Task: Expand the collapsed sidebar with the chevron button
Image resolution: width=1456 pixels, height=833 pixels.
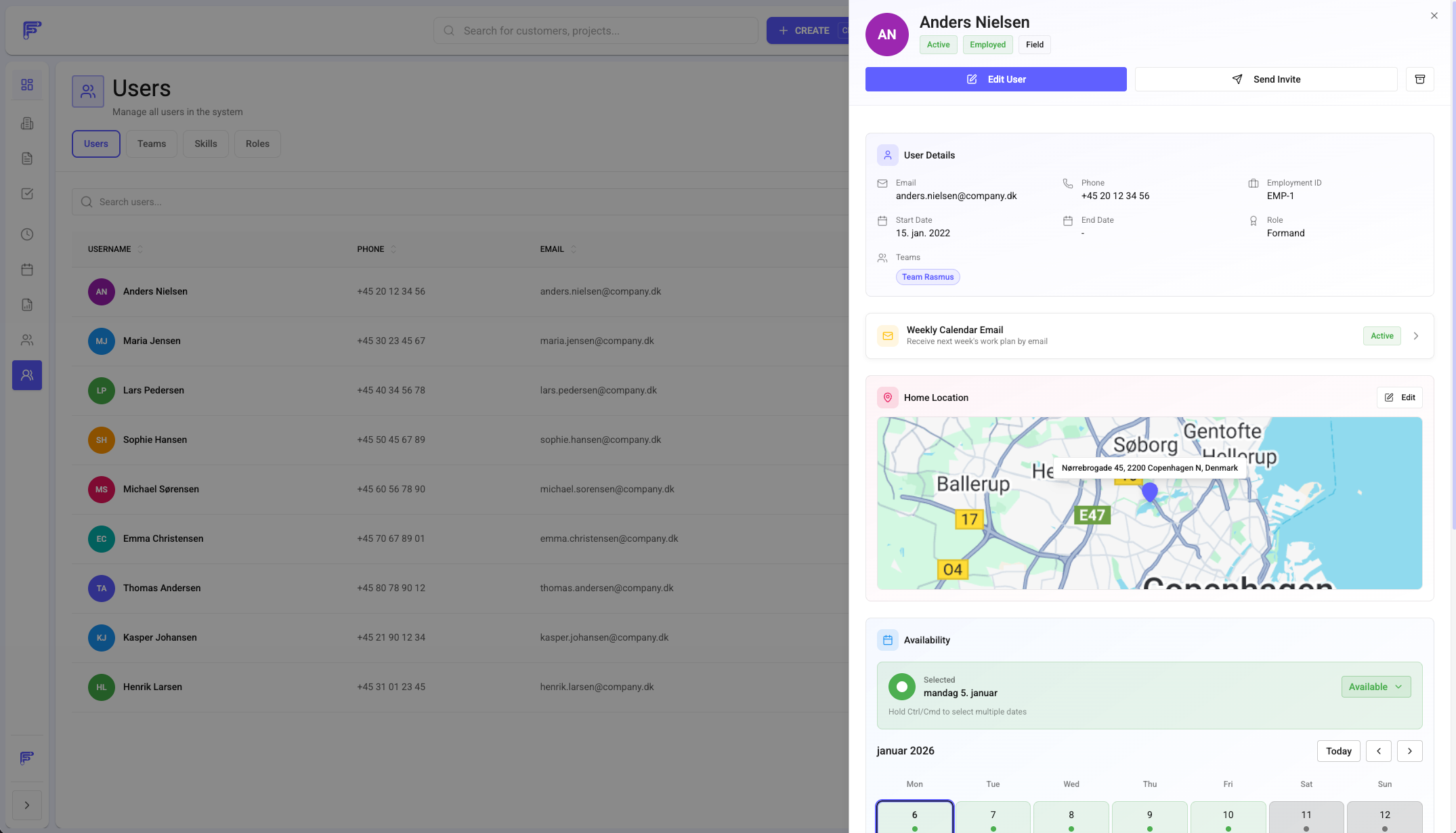Action: pos(27,805)
